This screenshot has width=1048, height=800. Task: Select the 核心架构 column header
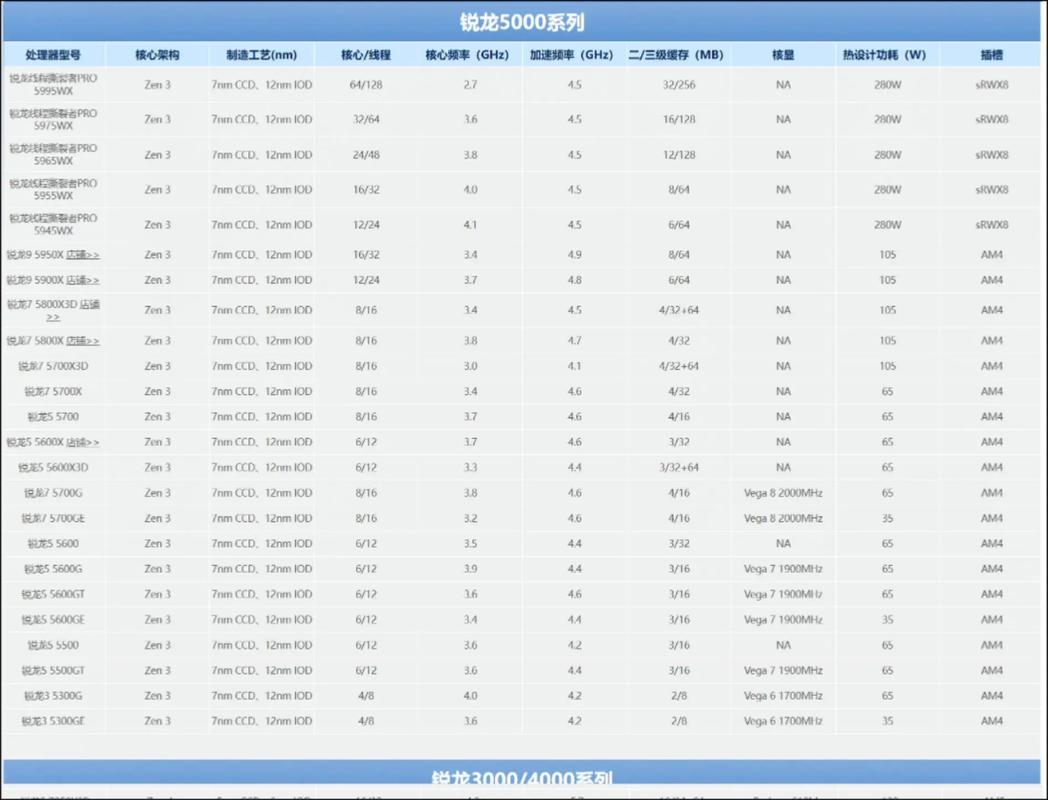[157, 55]
